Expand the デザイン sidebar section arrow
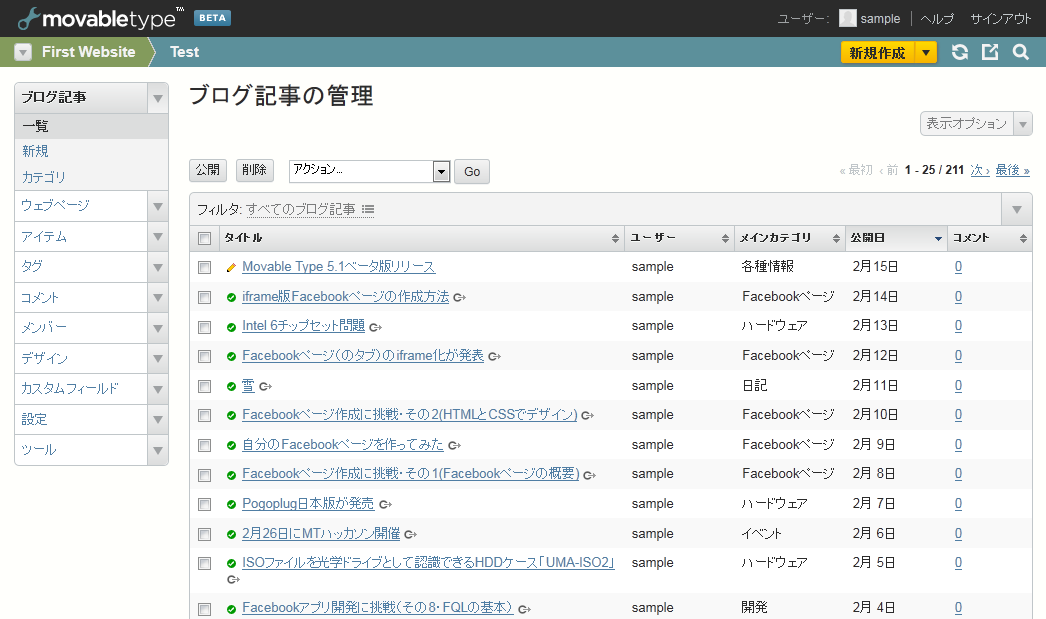 [157, 358]
